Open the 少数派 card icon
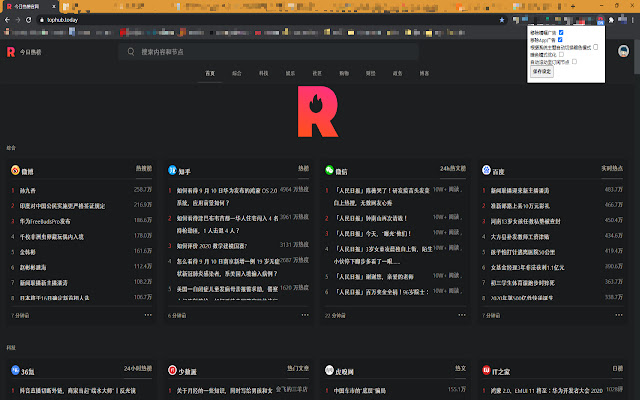 pyautogui.click(x=172, y=370)
